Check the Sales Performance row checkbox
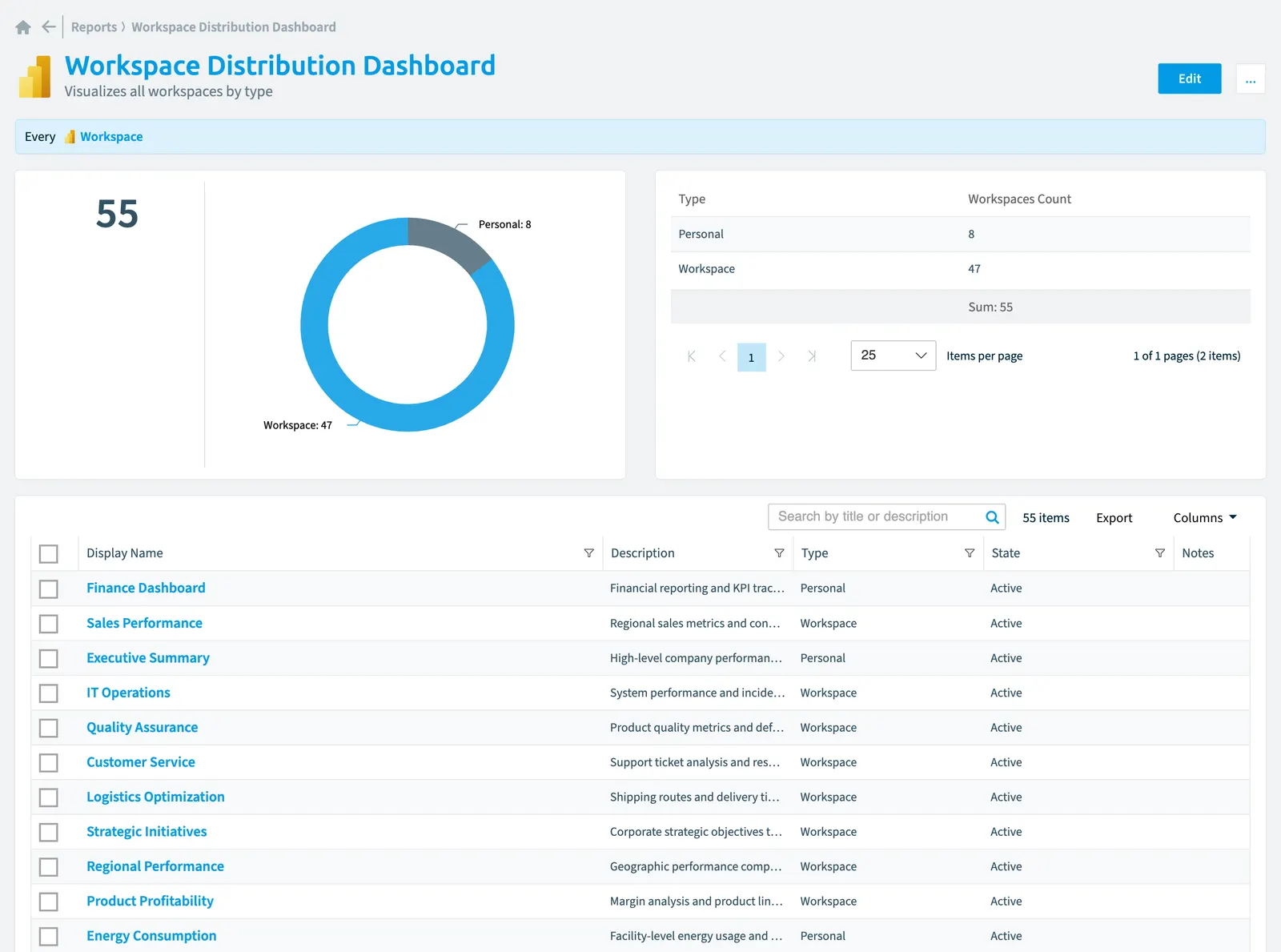 pos(49,624)
